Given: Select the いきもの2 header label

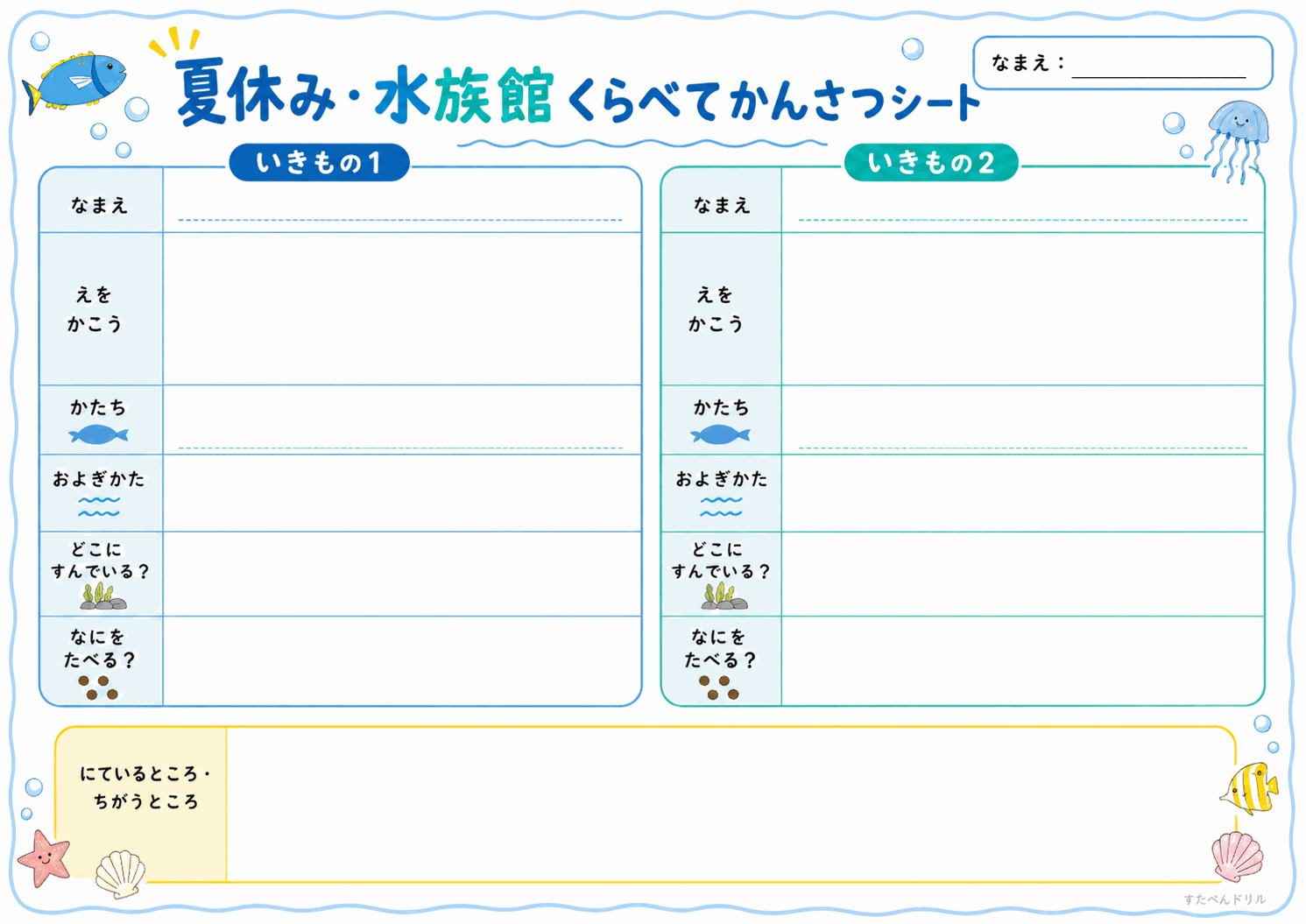Looking at the screenshot, I should pos(931,163).
